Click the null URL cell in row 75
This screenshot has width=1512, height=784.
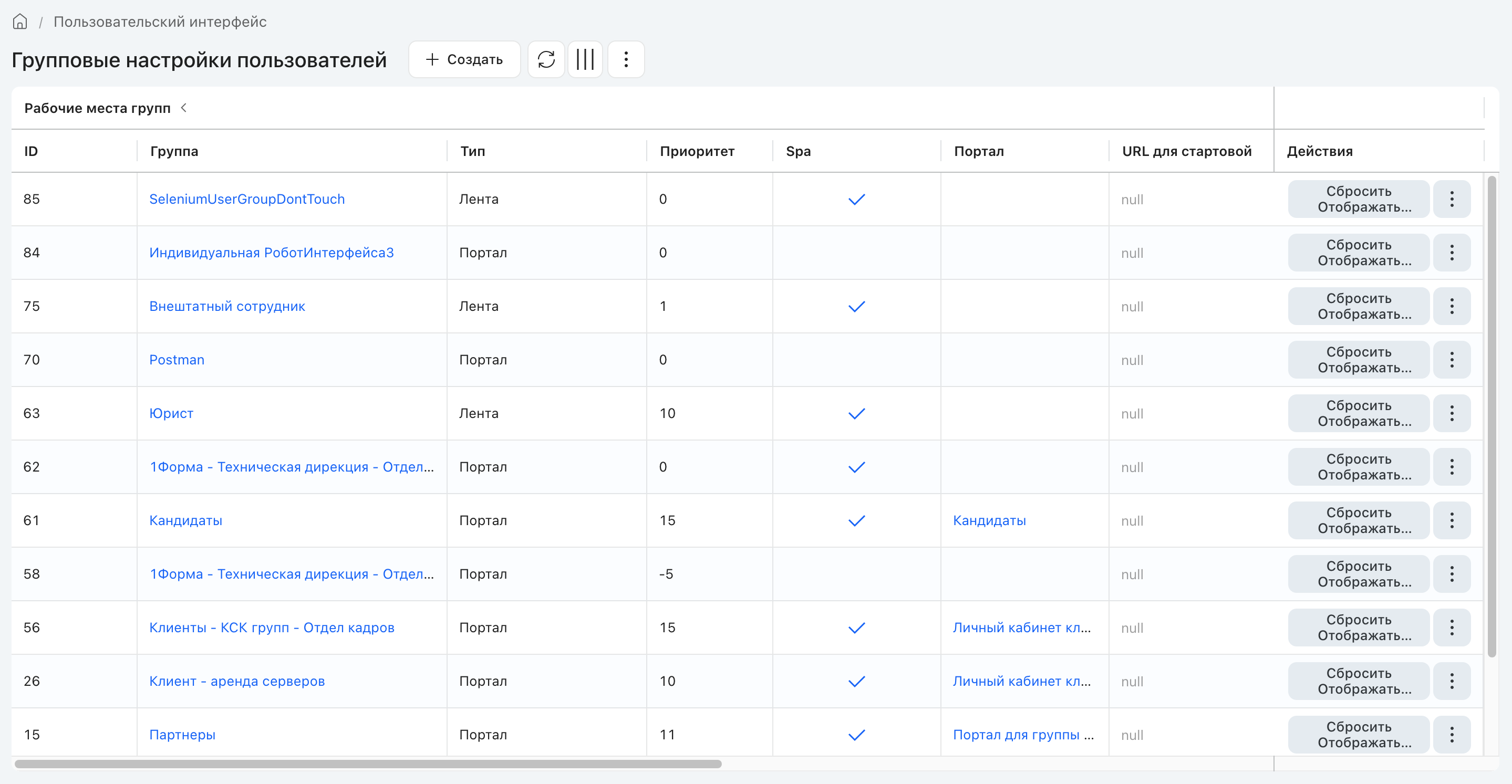click(1132, 306)
